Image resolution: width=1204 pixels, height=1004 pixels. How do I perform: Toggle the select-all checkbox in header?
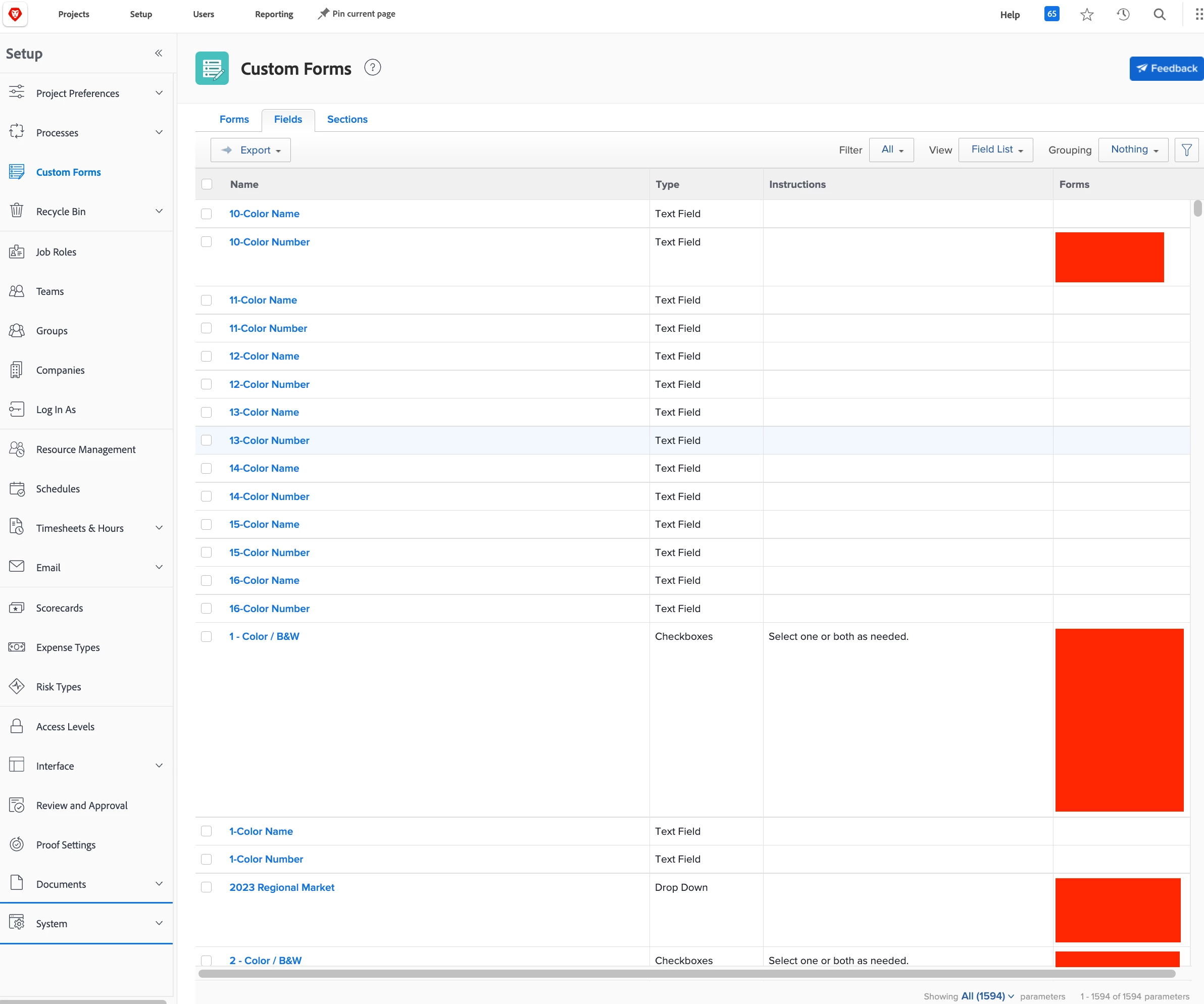pyautogui.click(x=207, y=185)
